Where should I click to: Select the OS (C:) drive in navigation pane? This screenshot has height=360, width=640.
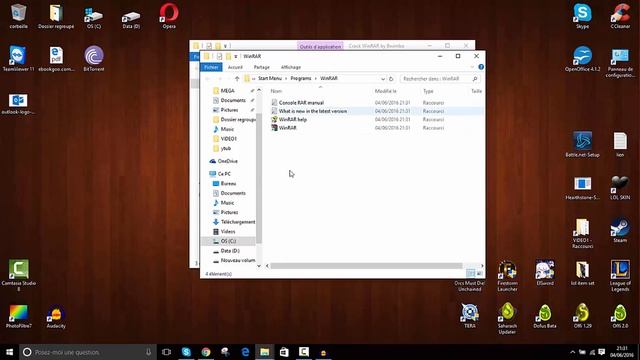point(228,241)
